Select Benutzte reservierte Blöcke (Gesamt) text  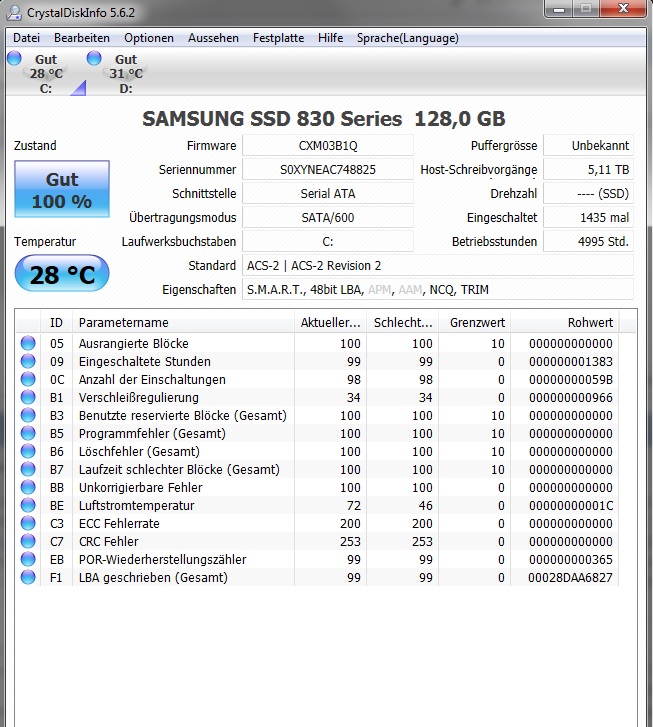[x=183, y=416]
